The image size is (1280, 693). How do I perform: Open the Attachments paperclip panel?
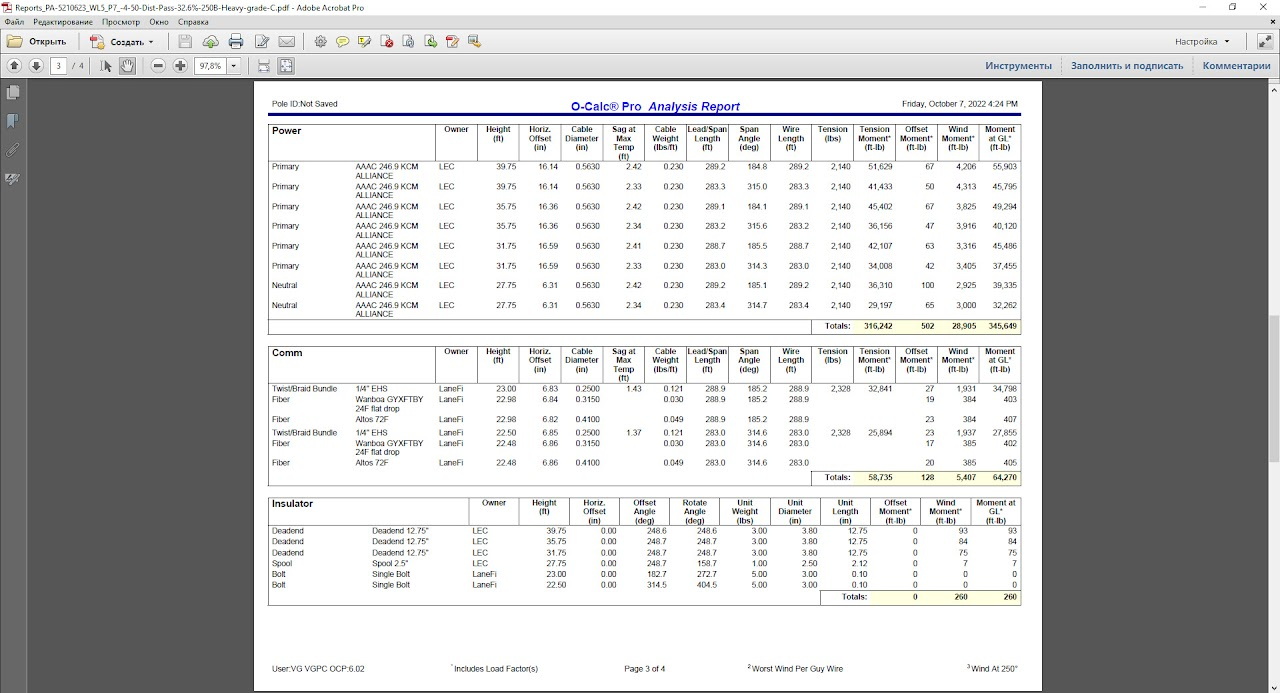click(13, 148)
